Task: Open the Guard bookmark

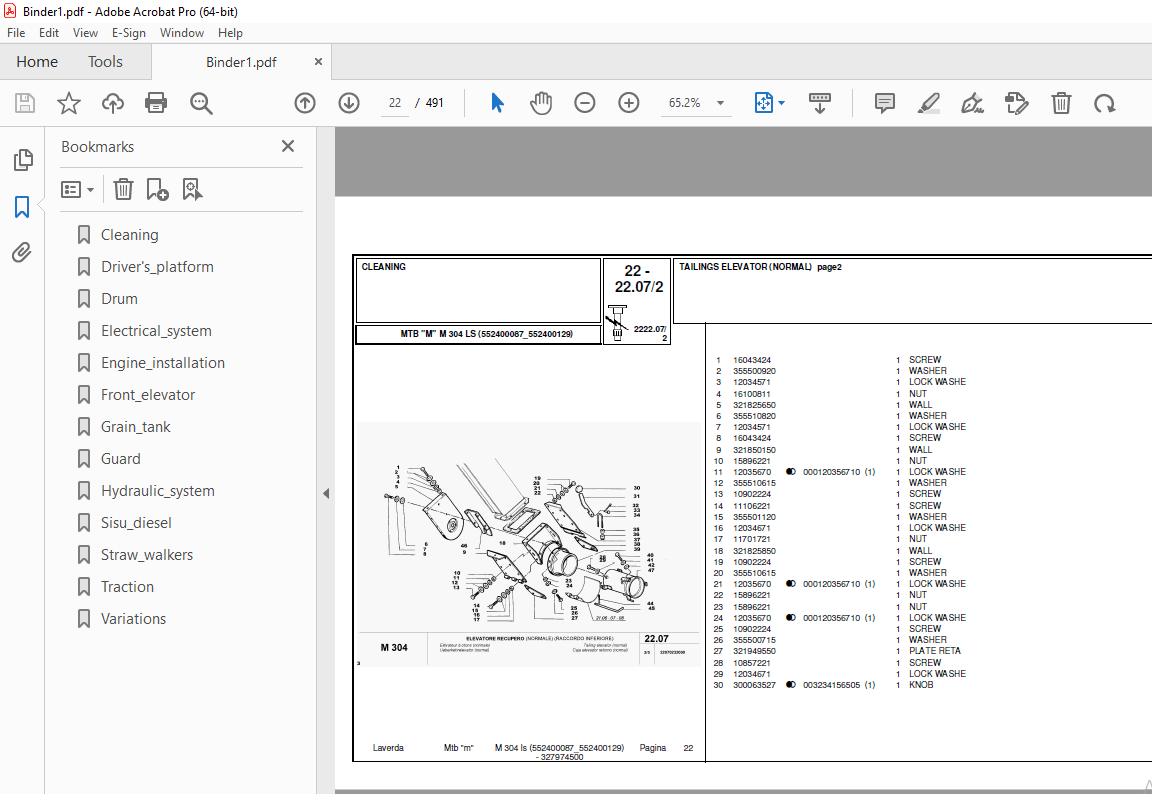Action: [120, 459]
